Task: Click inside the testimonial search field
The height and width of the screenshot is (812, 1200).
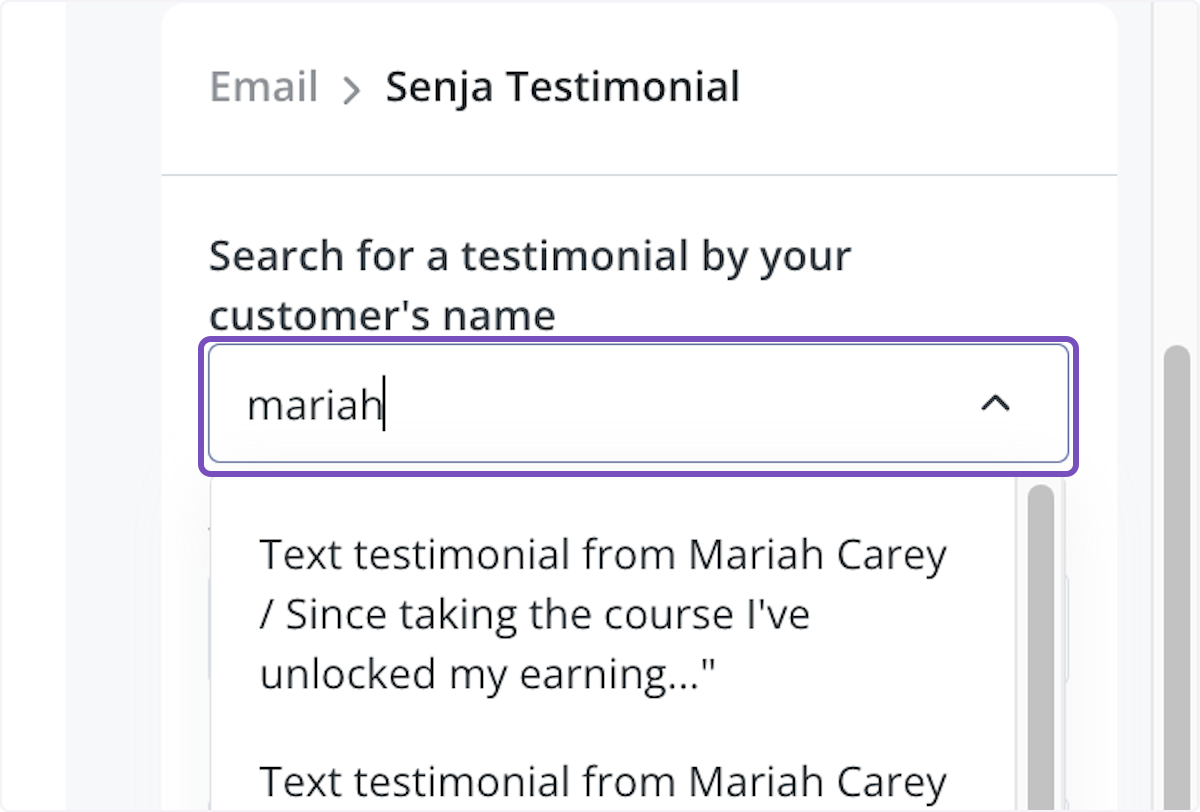Action: pyautogui.click(x=600, y=403)
